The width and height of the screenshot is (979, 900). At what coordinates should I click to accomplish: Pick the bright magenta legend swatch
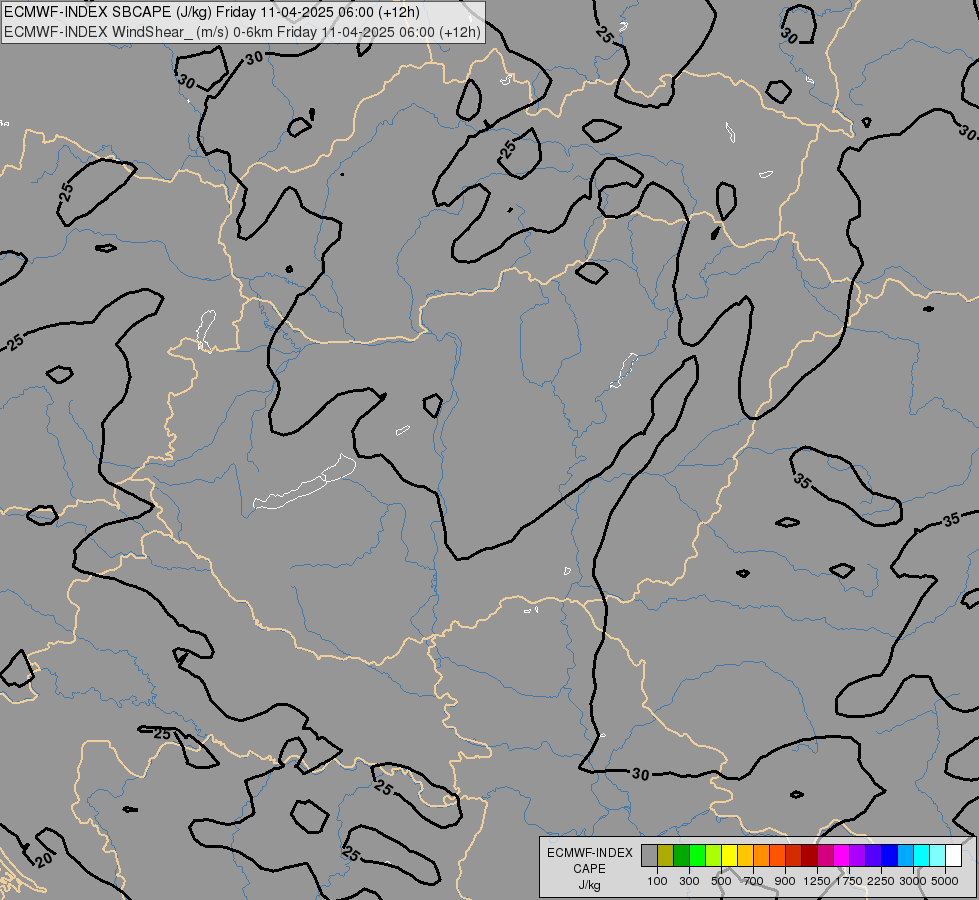pyautogui.click(x=842, y=855)
